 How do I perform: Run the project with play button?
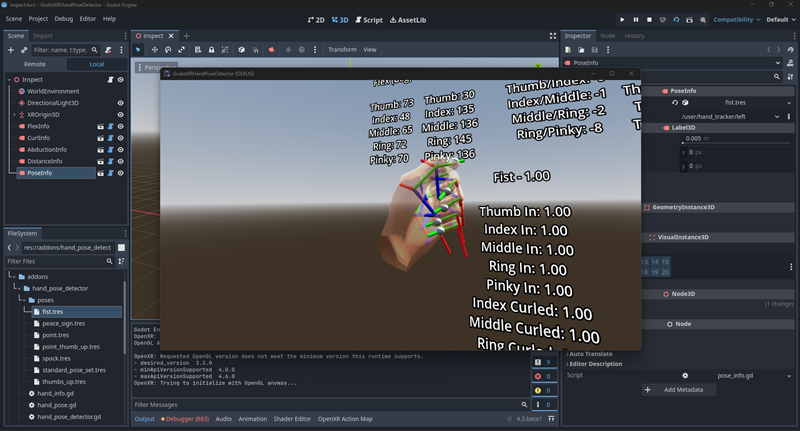click(x=622, y=19)
